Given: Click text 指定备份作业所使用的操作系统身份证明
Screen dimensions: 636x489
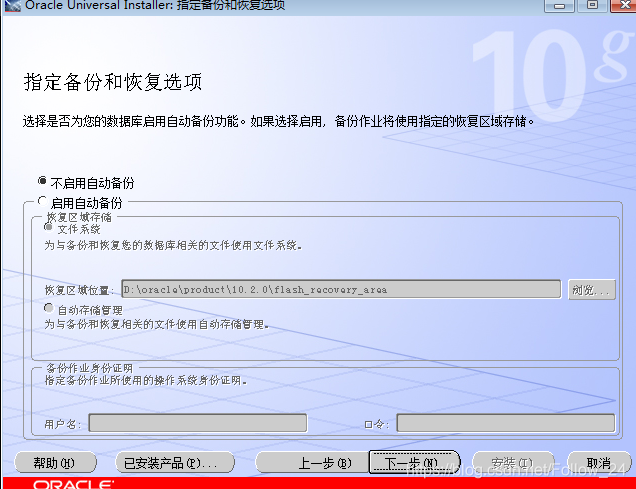Looking at the screenshot, I should [x=146, y=380].
